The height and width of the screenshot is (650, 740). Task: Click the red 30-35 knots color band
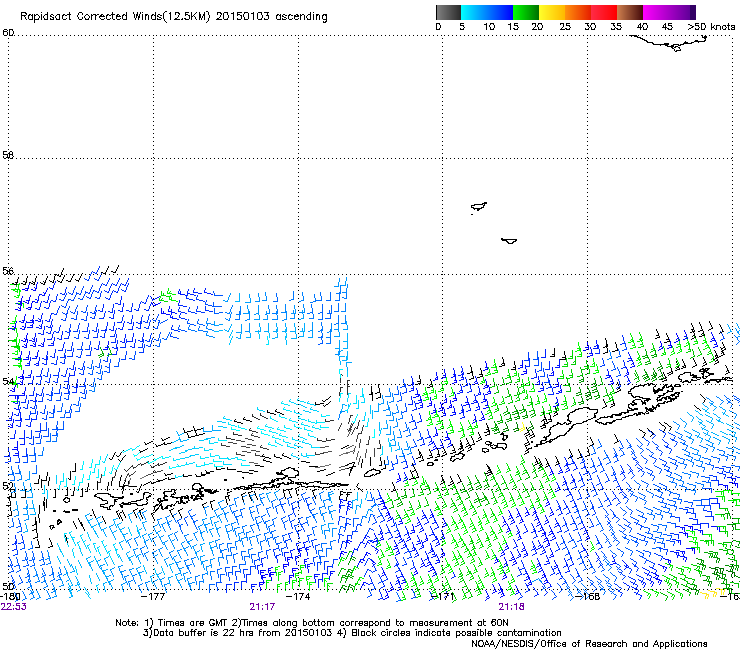604,12
